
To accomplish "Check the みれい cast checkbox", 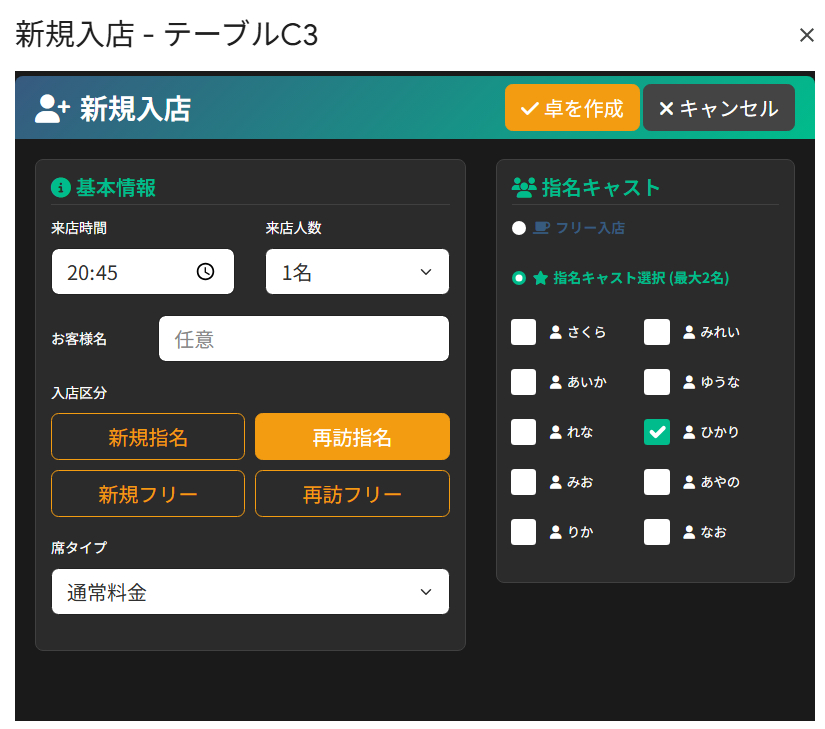I will pos(657,332).
